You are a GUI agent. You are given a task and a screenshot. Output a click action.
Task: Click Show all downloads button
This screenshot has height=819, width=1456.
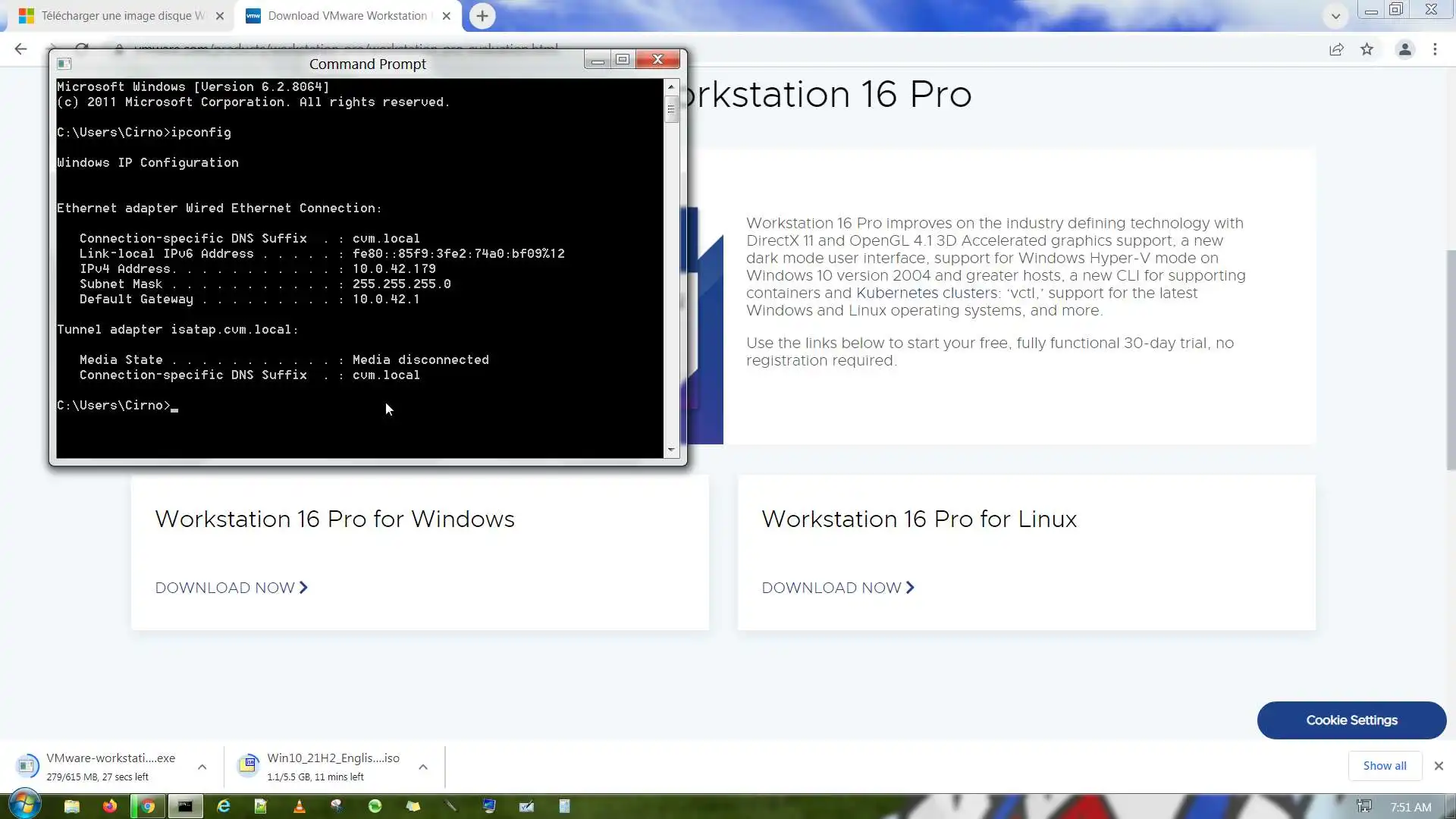pos(1384,766)
